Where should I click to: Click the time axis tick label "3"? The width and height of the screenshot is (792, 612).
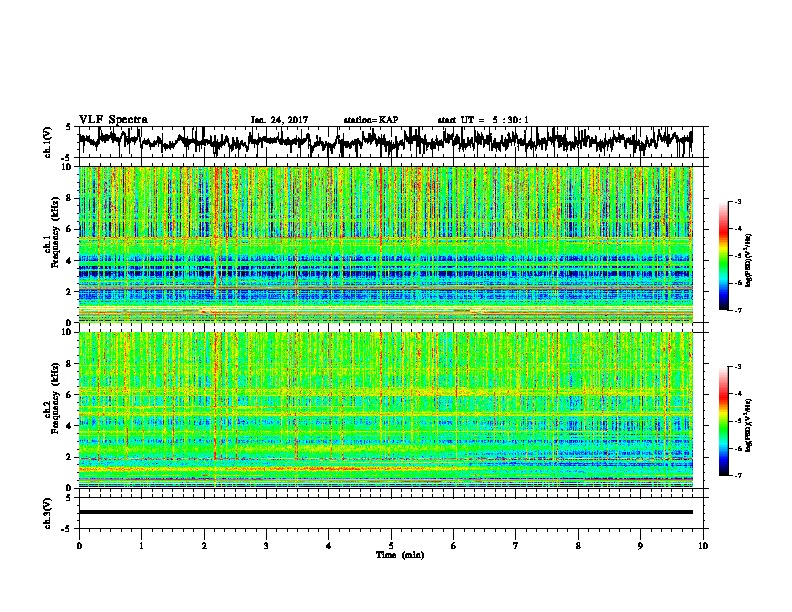tap(266, 546)
